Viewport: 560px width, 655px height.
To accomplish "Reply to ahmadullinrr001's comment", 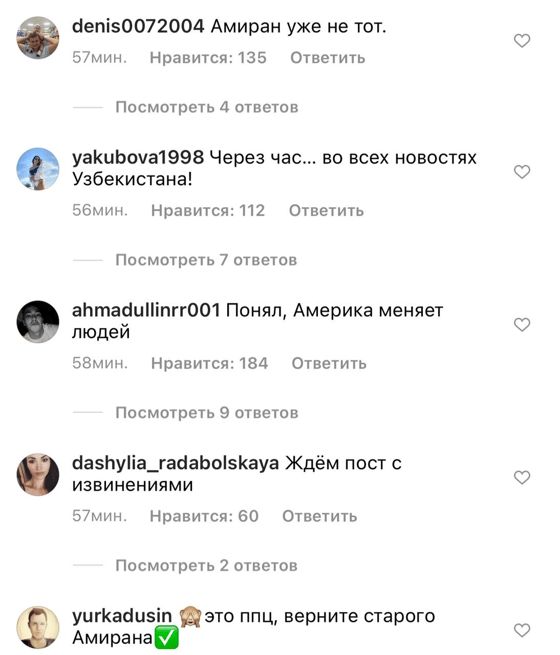I will (x=329, y=363).
